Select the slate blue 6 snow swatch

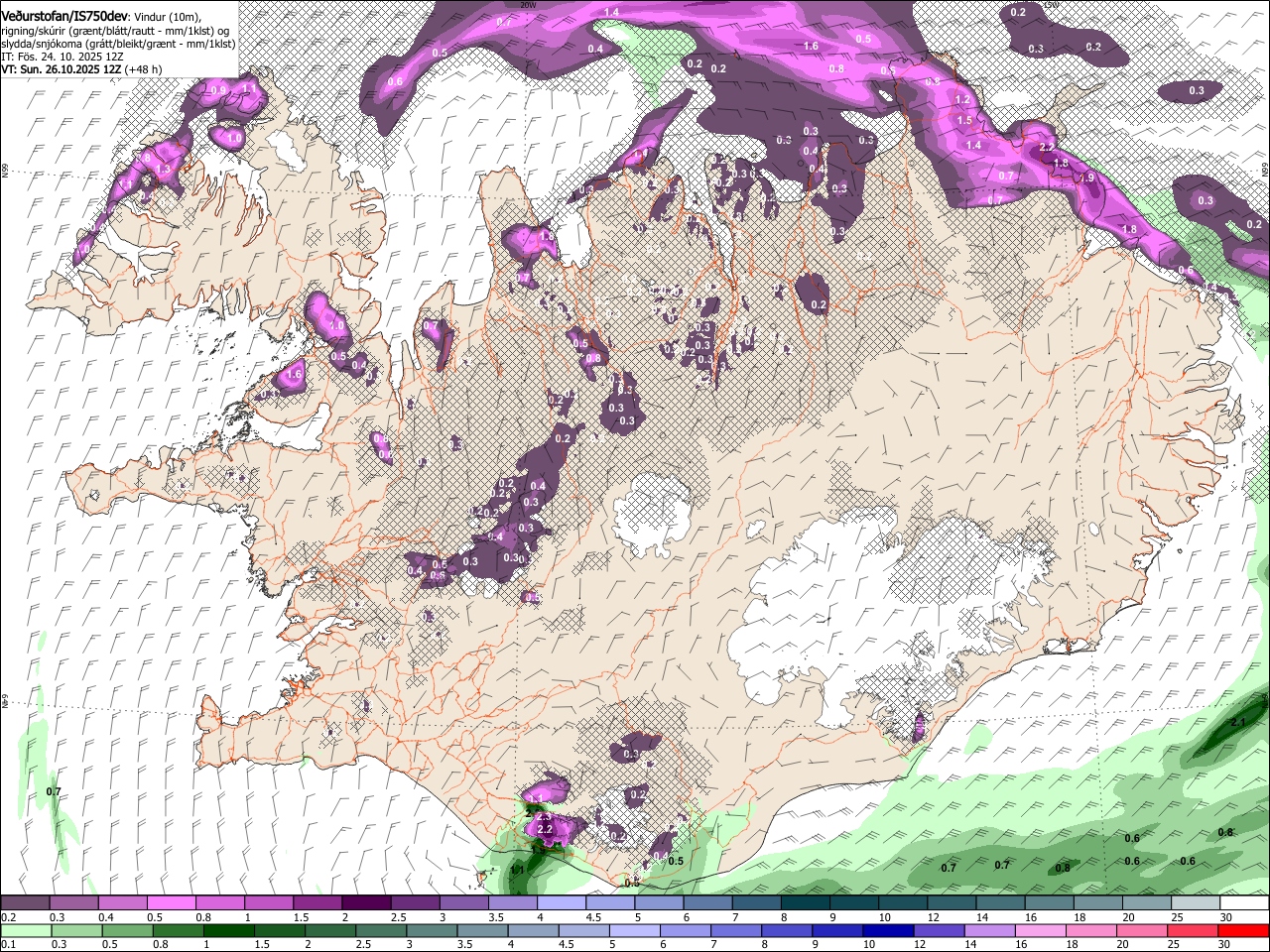click(x=707, y=903)
